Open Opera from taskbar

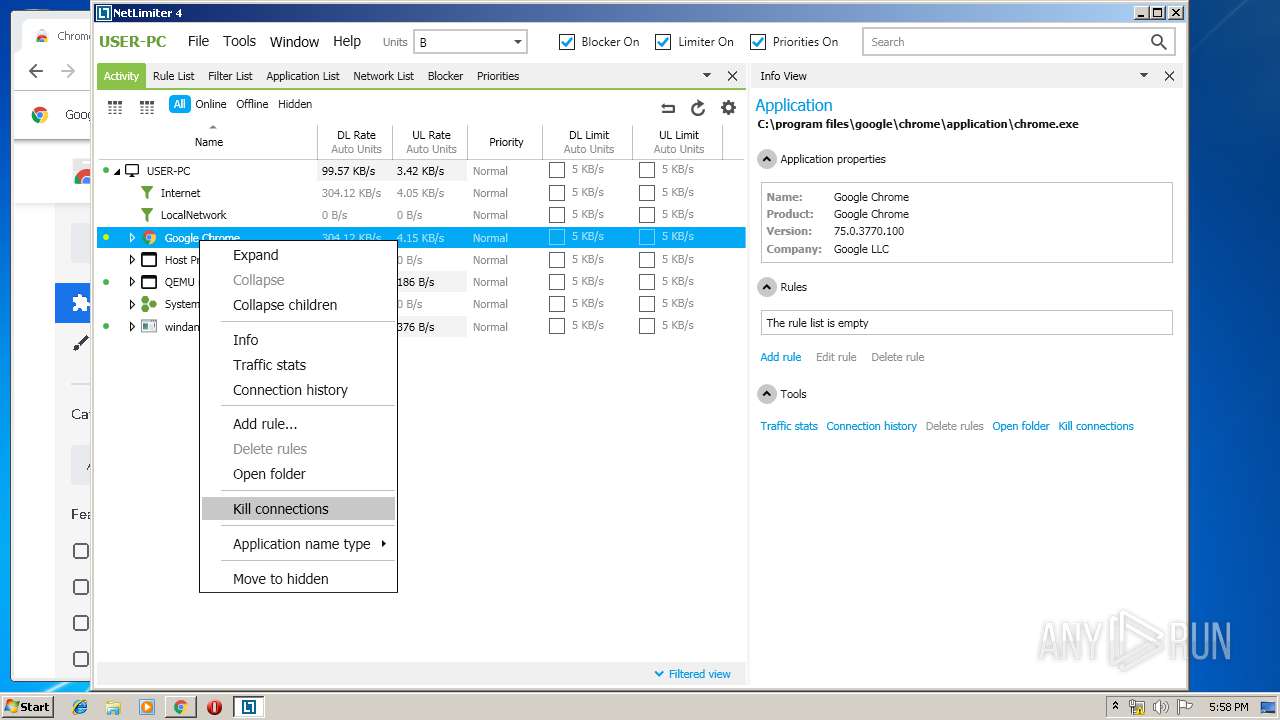click(x=214, y=707)
